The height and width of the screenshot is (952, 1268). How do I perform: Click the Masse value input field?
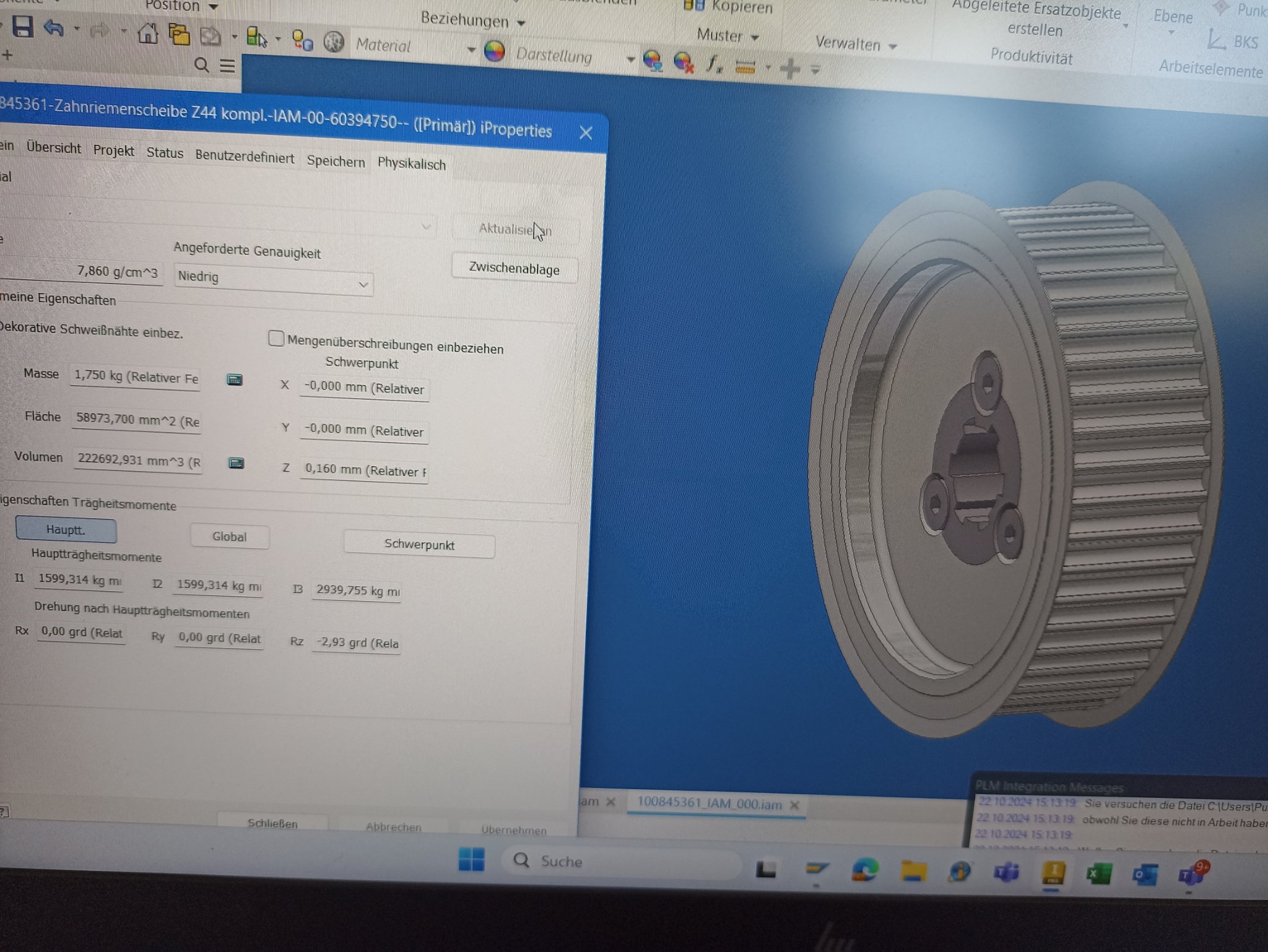tap(135, 377)
